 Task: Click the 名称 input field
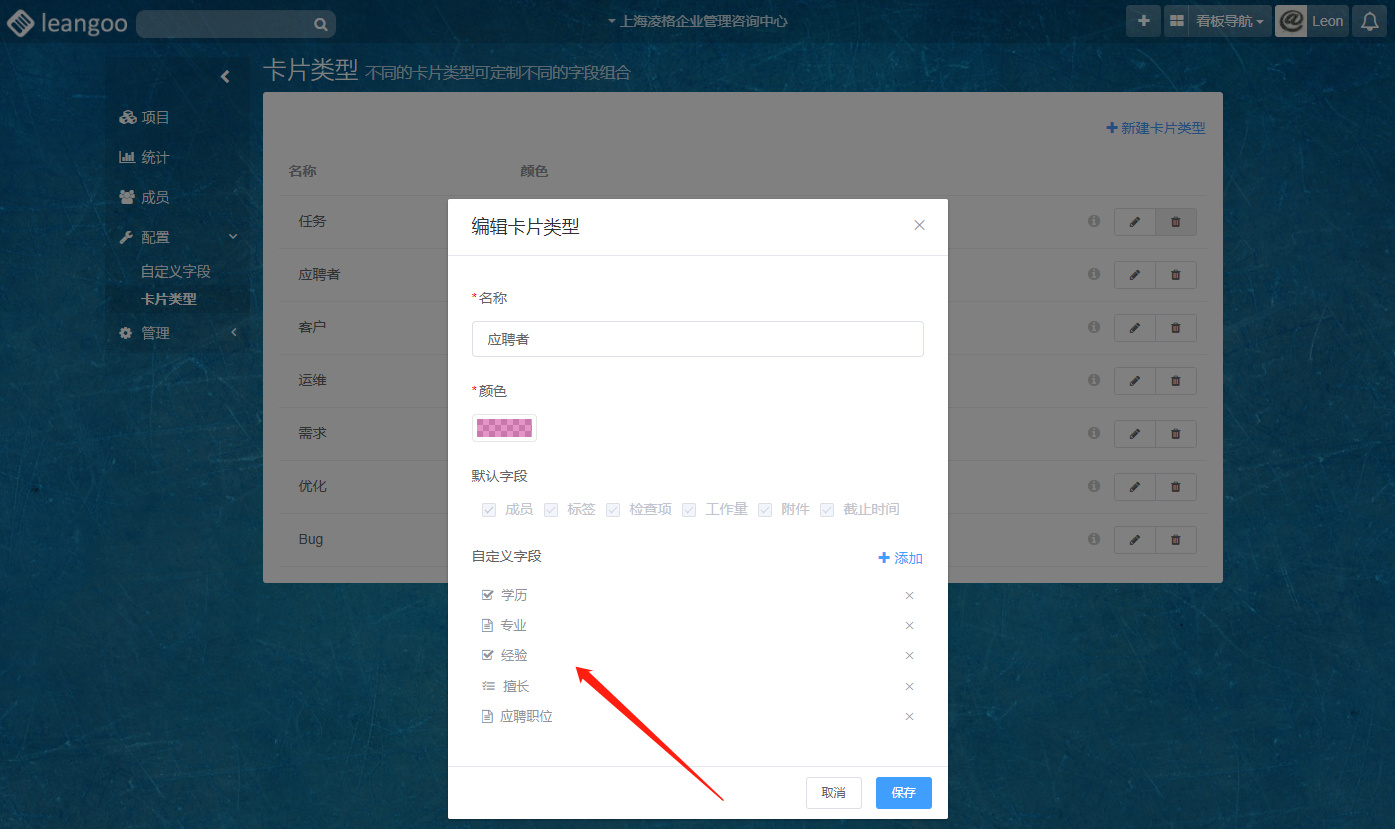[x=697, y=339]
